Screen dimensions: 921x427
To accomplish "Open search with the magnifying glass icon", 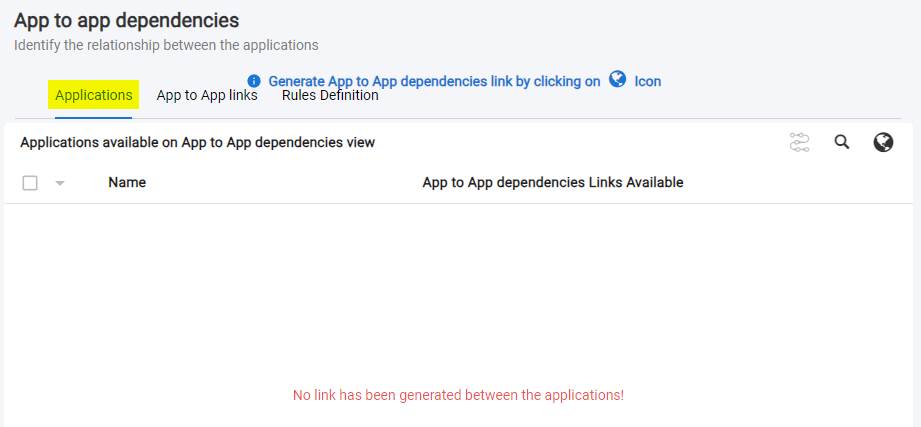I will [842, 143].
